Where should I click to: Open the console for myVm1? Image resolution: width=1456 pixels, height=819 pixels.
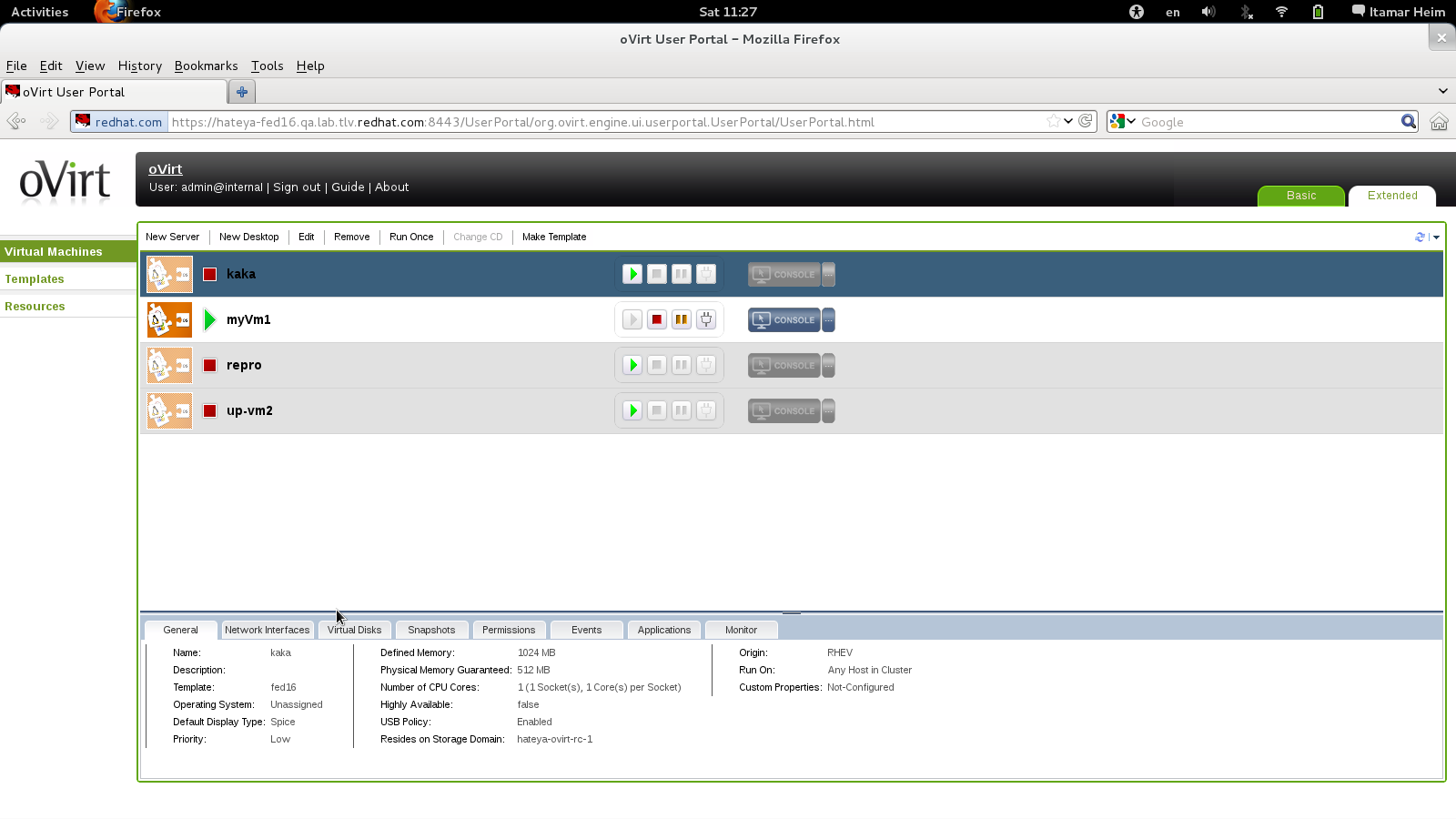pos(784,319)
